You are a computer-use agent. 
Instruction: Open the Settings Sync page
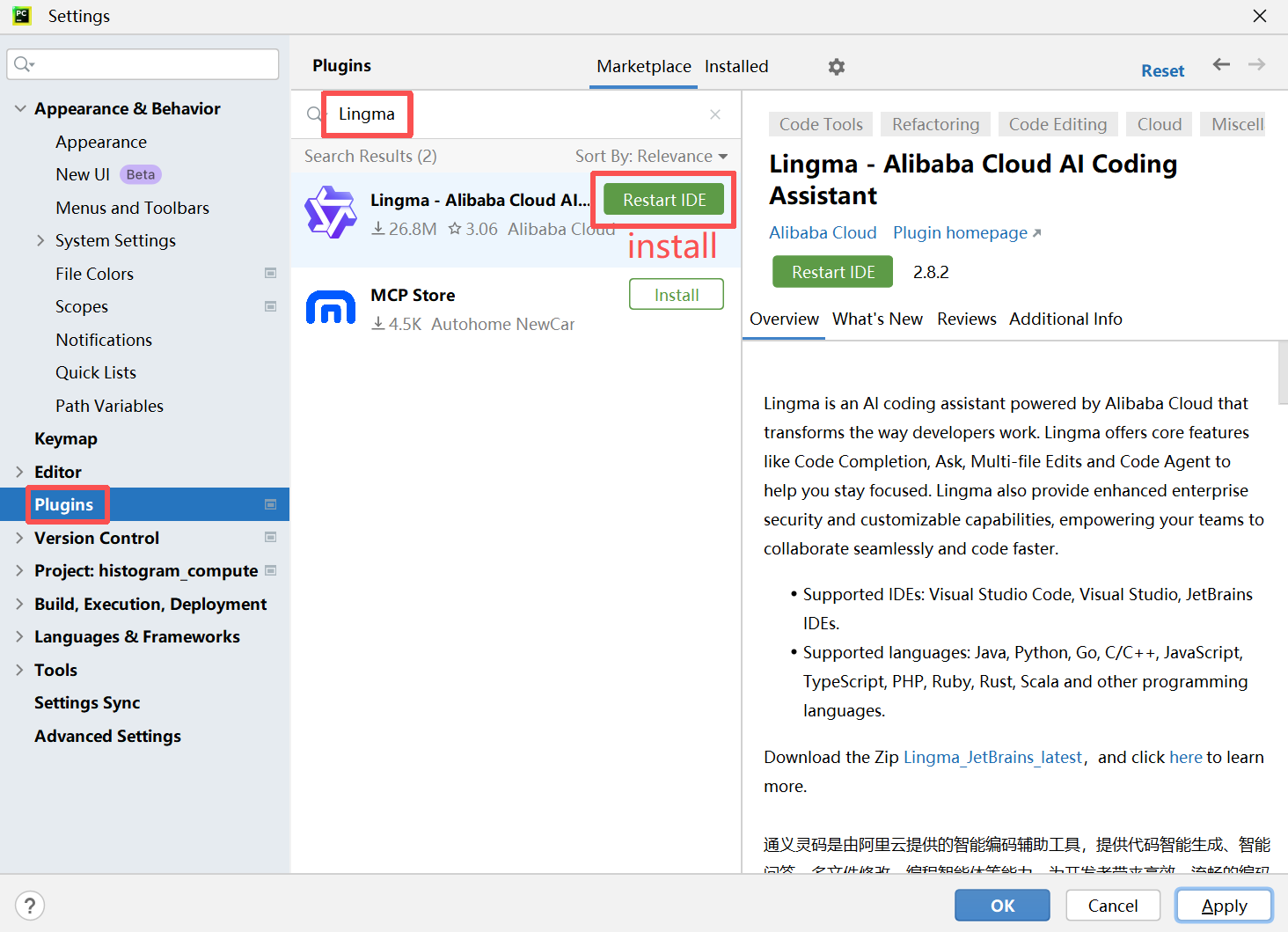[x=87, y=702]
